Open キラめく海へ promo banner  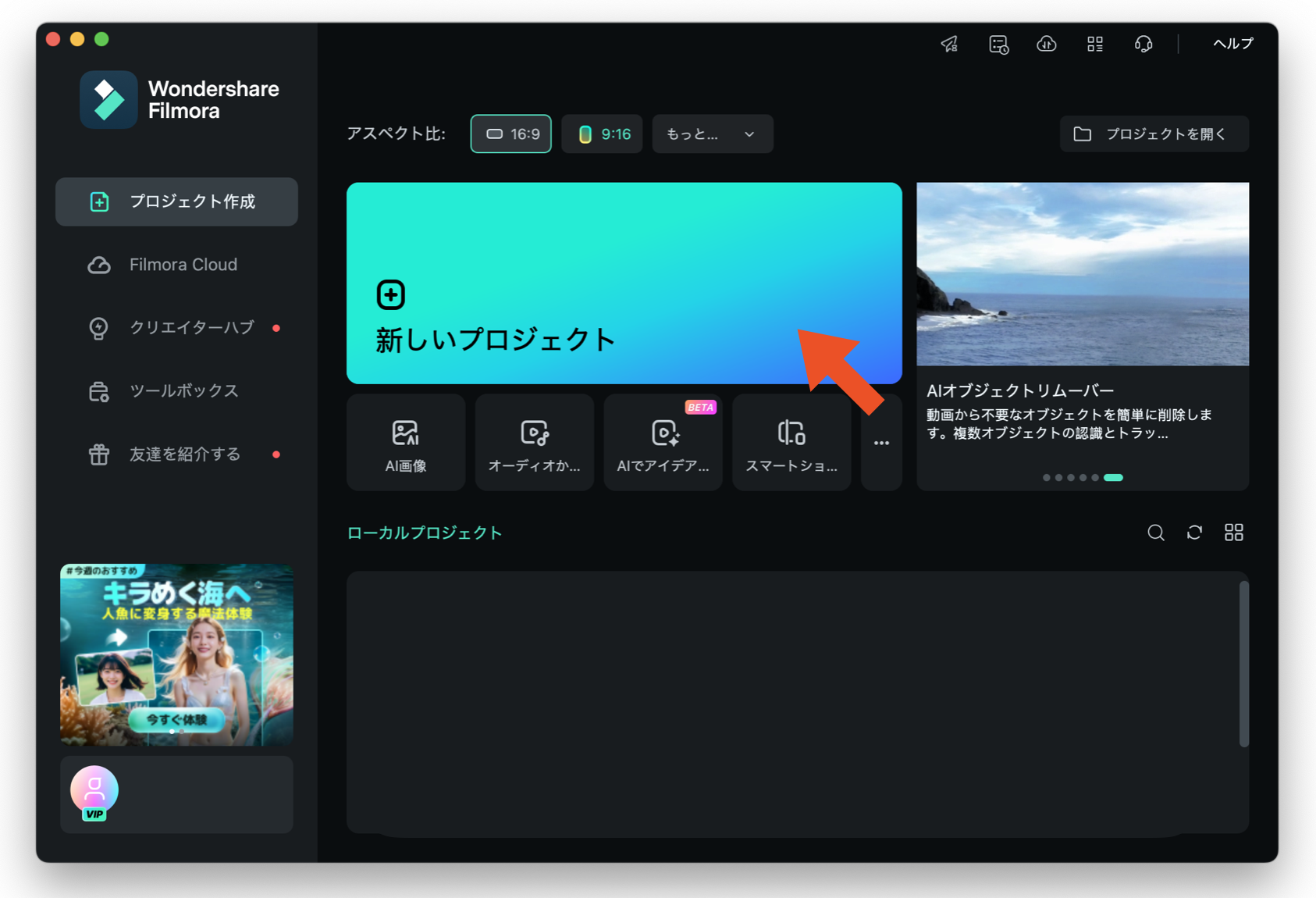(176, 654)
